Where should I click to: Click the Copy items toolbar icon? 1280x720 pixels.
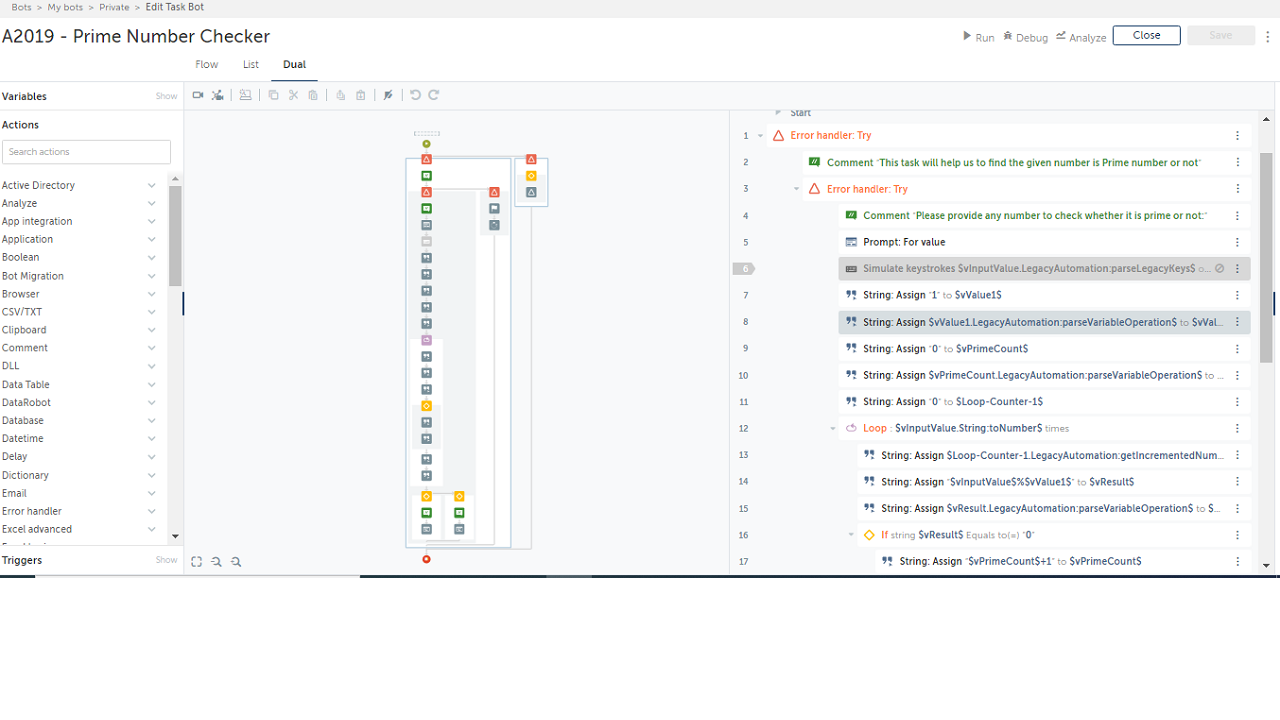273,95
